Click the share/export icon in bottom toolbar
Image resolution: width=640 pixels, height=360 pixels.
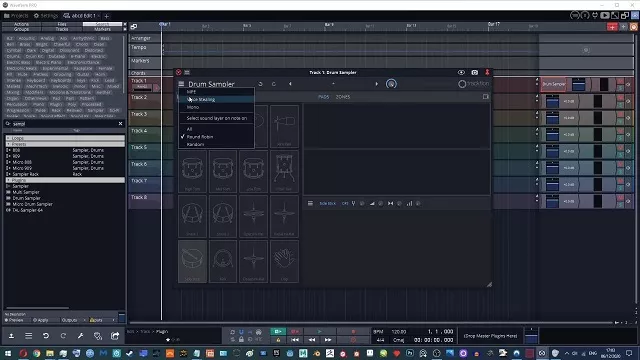(x=115, y=336)
